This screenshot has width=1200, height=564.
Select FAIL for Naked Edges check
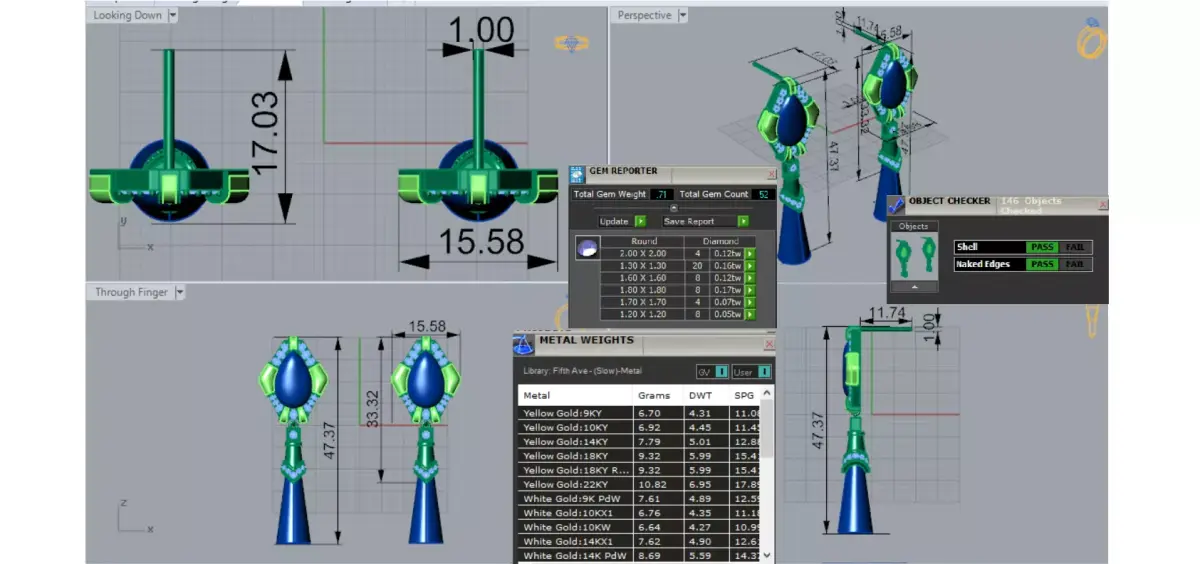point(1076,264)
